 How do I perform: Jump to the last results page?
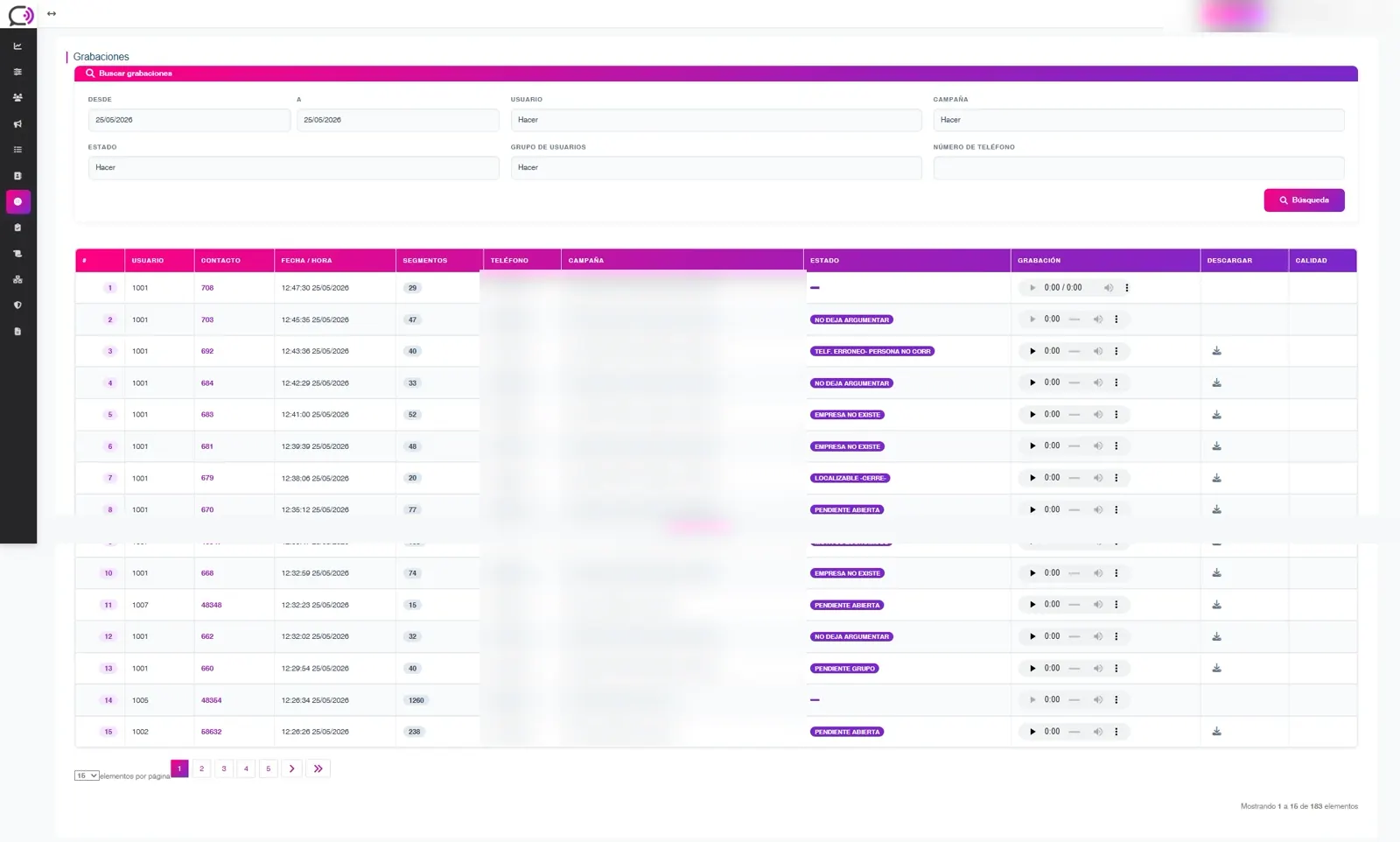[318, 768]
